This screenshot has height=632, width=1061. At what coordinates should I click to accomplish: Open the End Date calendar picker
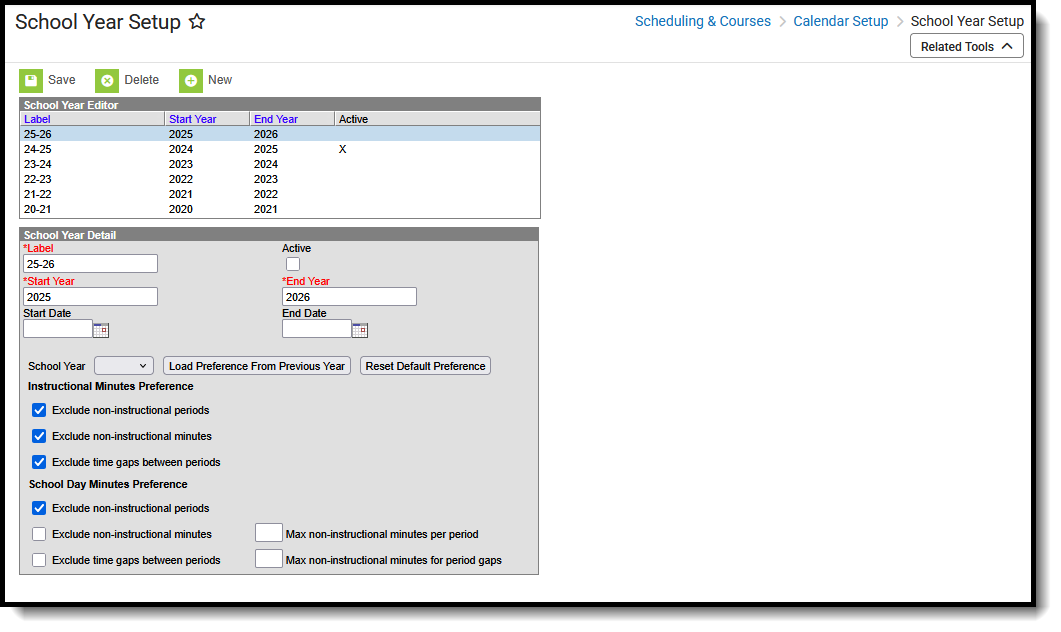[360, 330]
